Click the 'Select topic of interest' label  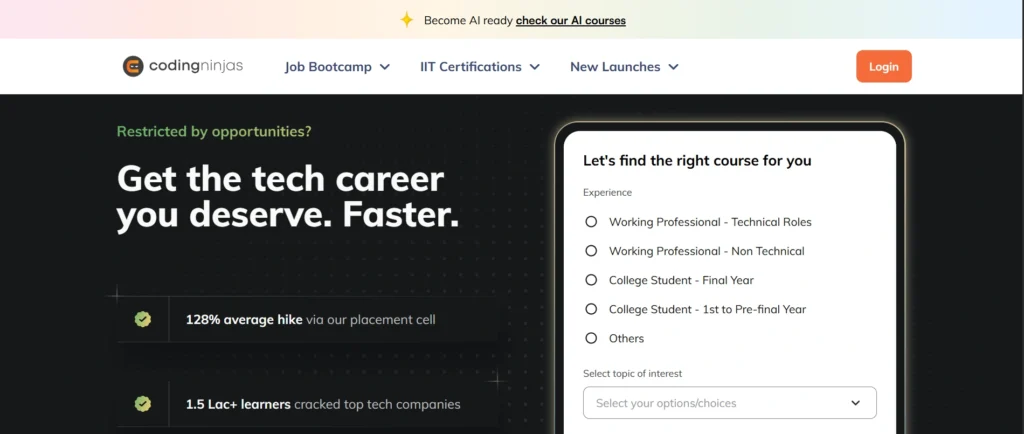click(632, 374)
